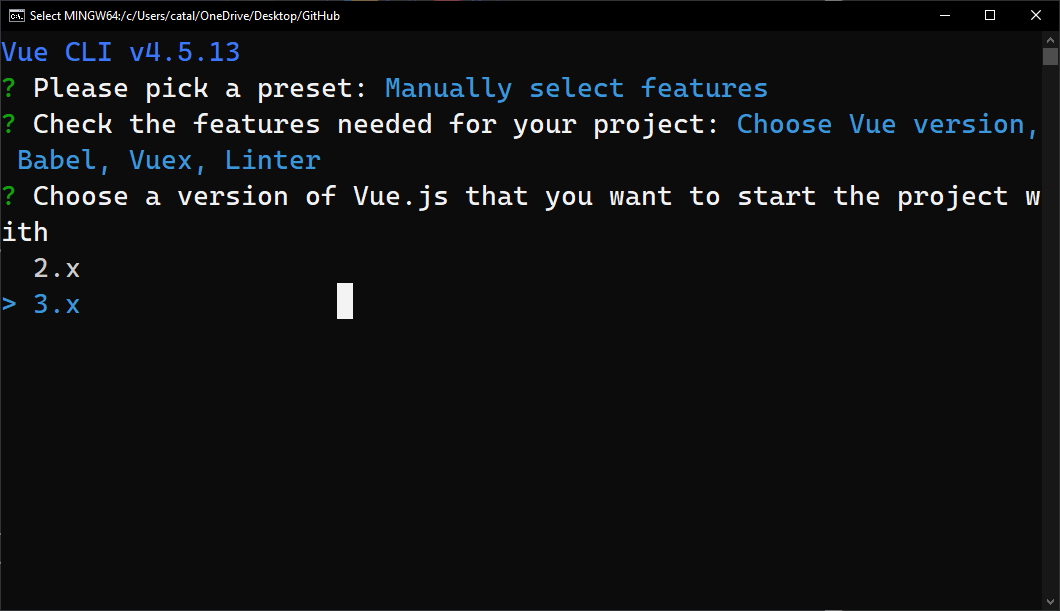This screenshot has width=1060, height=611.
Task: Click the "Choose Vue version" feature text
Action: pyautogui.click(x=880, y=125)
